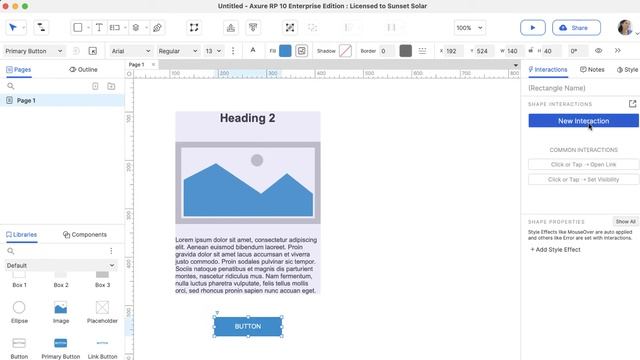Click the New Interaction button
640x360 pixels.
[x=583, y=121]
